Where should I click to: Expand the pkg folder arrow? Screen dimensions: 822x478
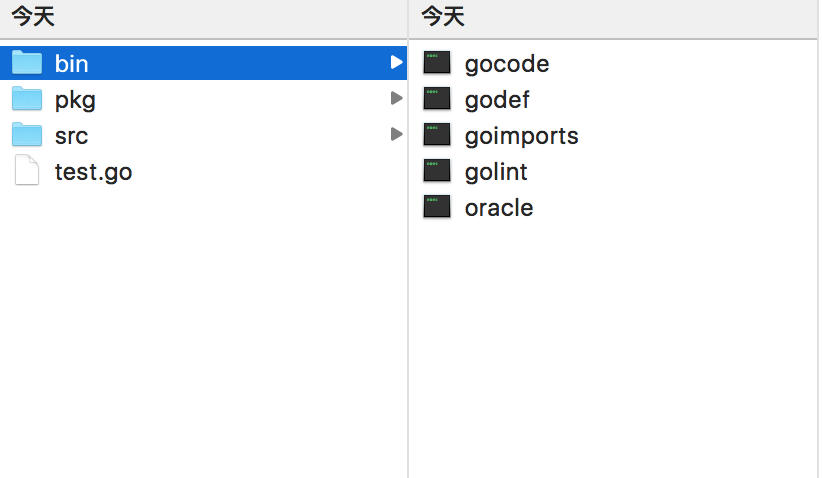point(396,98)
